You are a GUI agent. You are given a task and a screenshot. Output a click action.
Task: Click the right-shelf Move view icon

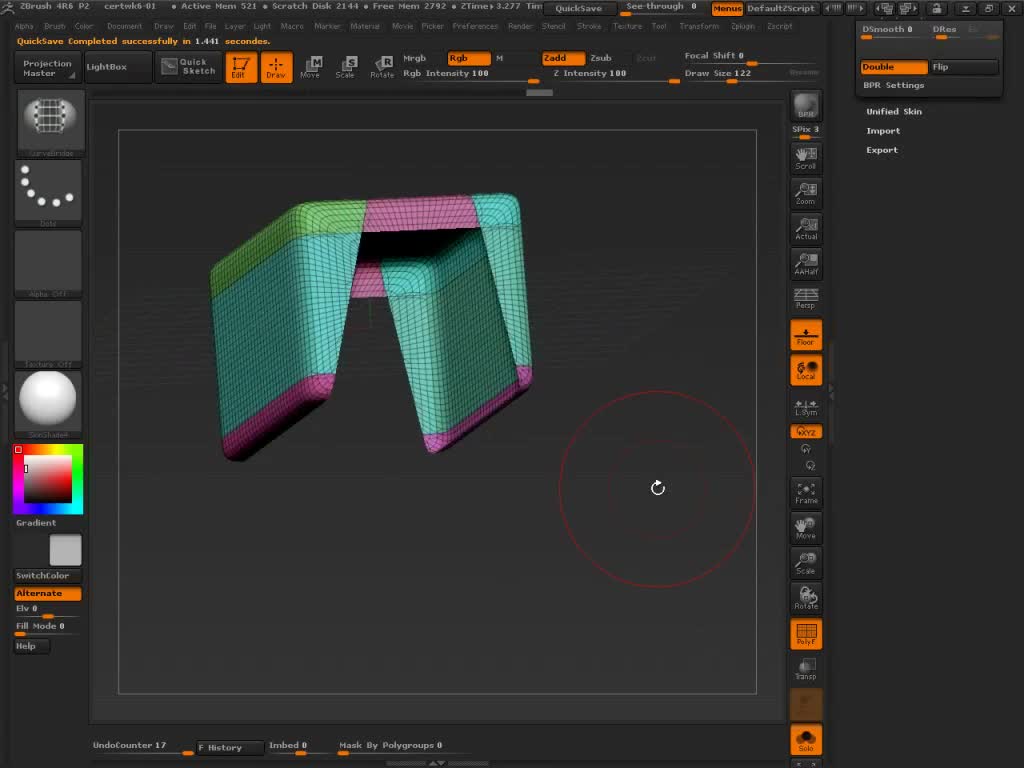[806, 528]
